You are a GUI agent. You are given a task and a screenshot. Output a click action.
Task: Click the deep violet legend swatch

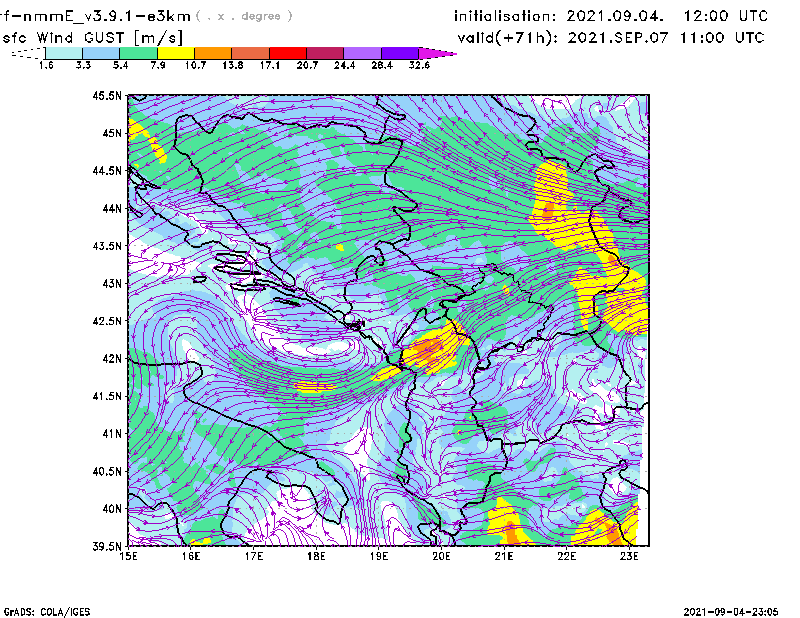tap(400, 53)
